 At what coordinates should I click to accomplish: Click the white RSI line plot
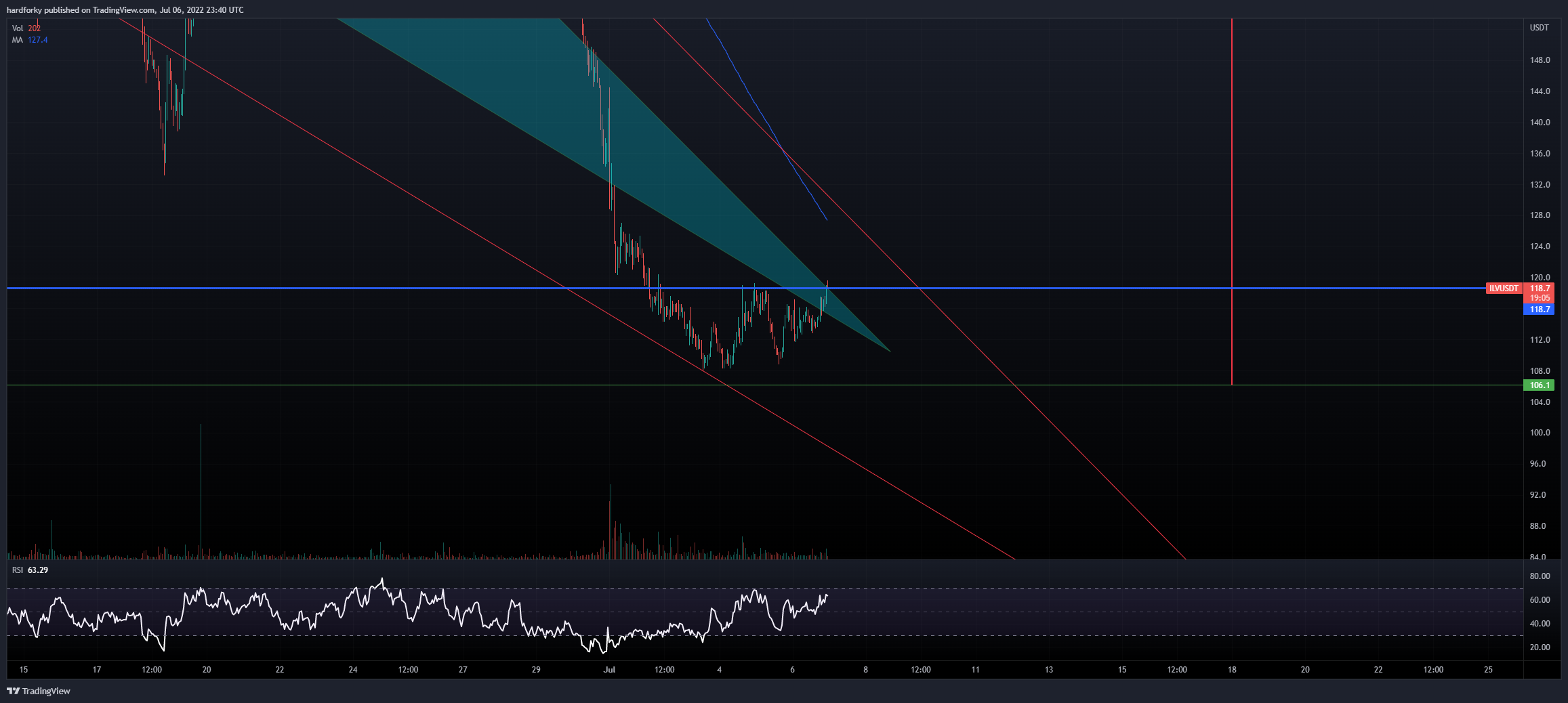pos(417,615)
